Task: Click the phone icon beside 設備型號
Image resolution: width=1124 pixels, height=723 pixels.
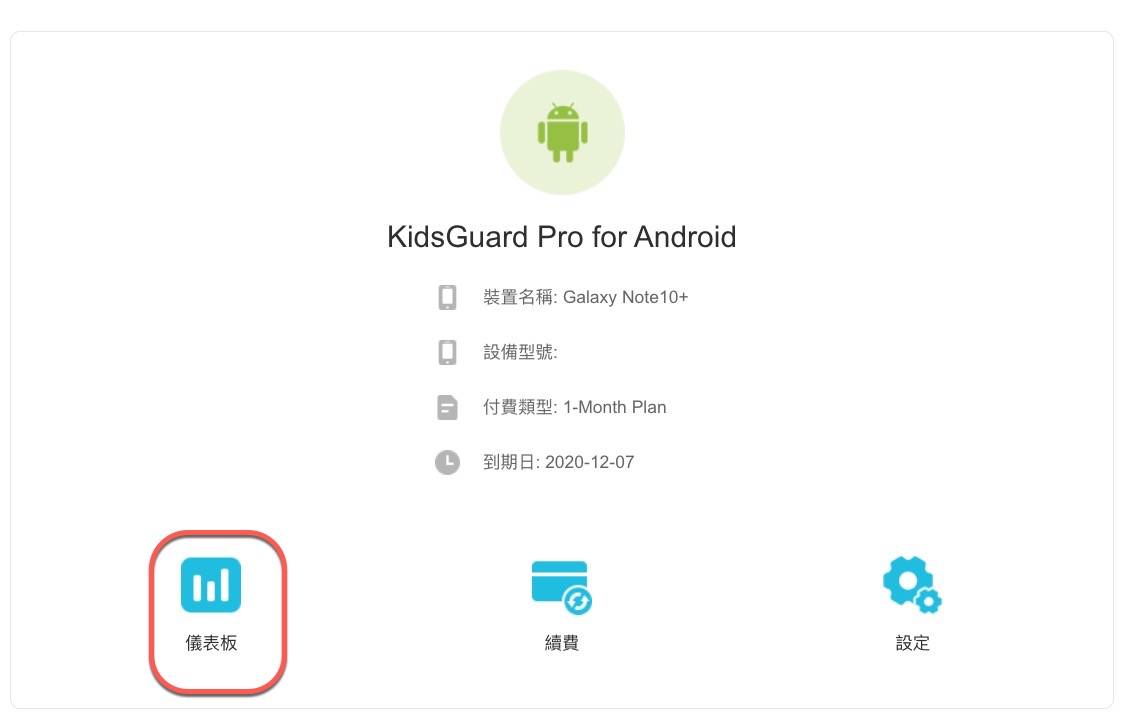Action: point(447,352)
